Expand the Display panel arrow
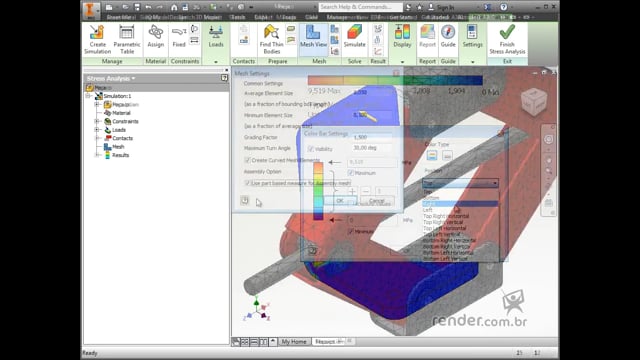The height and width of the screenshot is (360, 640). coord(402,62)
